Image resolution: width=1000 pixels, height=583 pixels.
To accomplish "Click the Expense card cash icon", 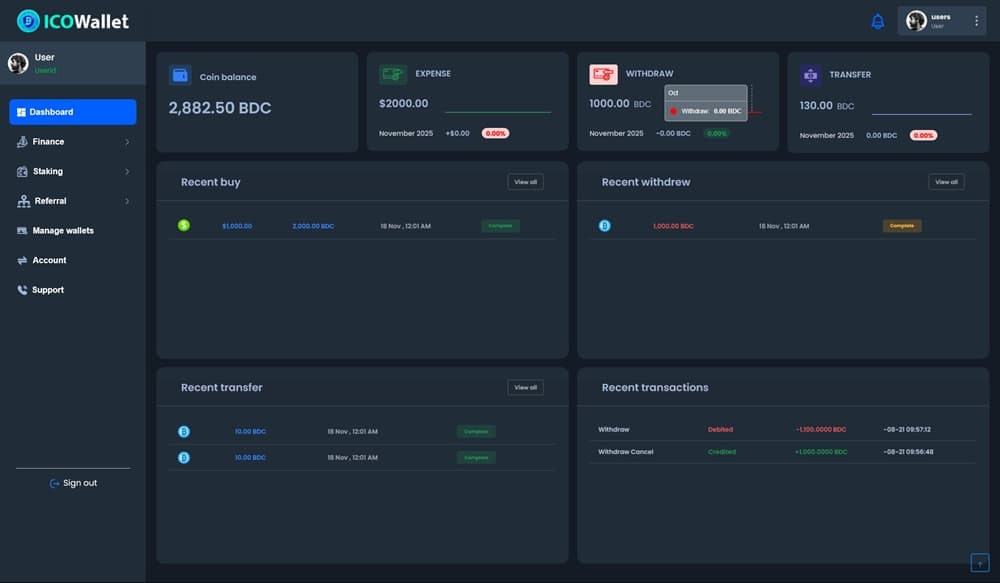I will click(x=392, y=74).
